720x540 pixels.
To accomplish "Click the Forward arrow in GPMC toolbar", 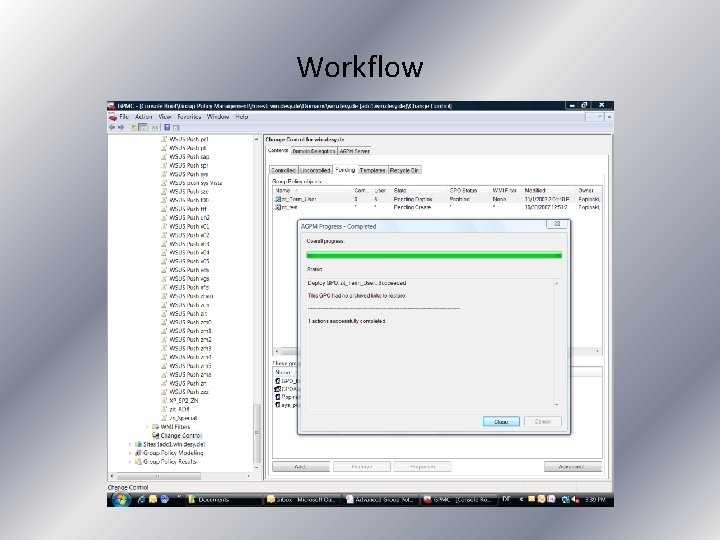I will pos(121,128).
